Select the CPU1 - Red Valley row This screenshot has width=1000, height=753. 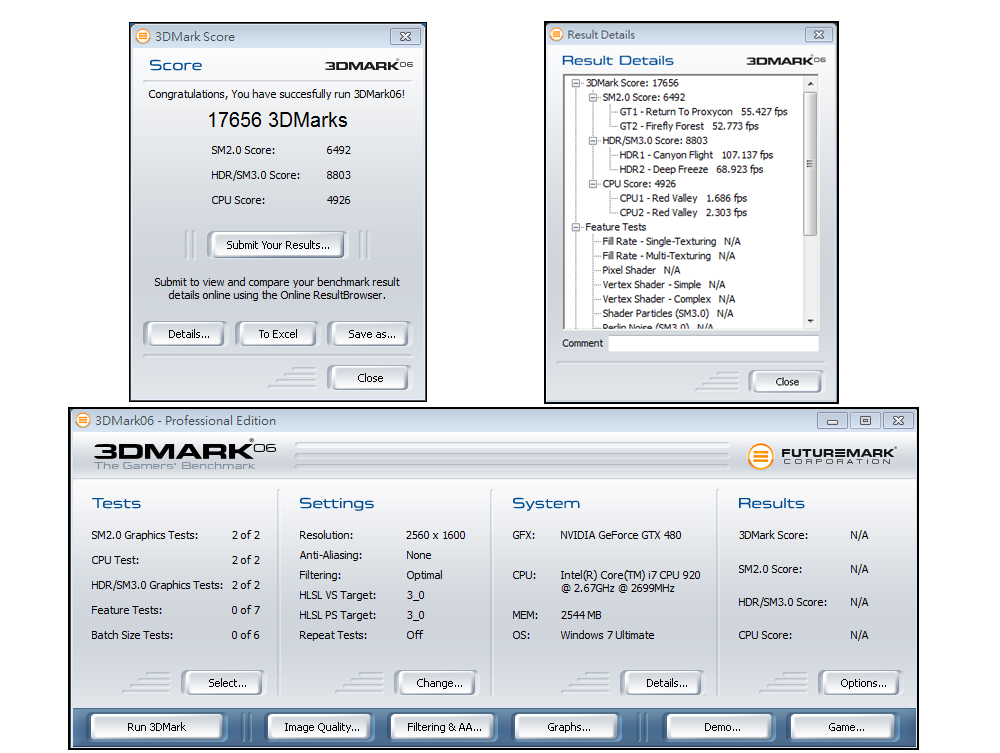[x=683, y=198]
